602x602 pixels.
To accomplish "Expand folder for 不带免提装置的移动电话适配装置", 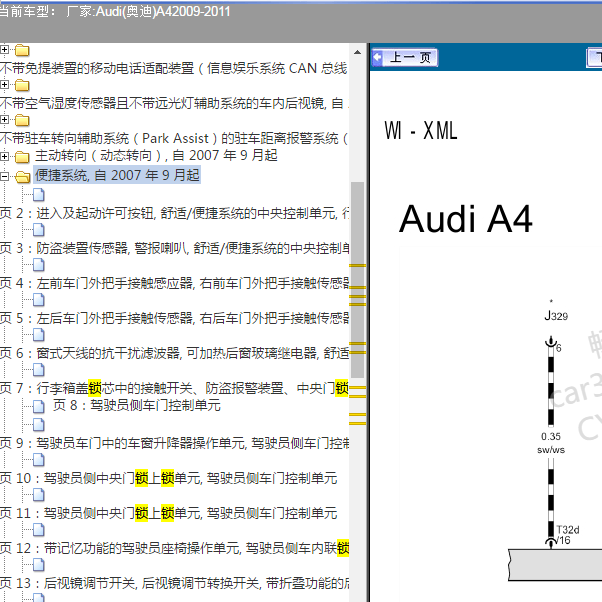I will (x=4, y=50).
